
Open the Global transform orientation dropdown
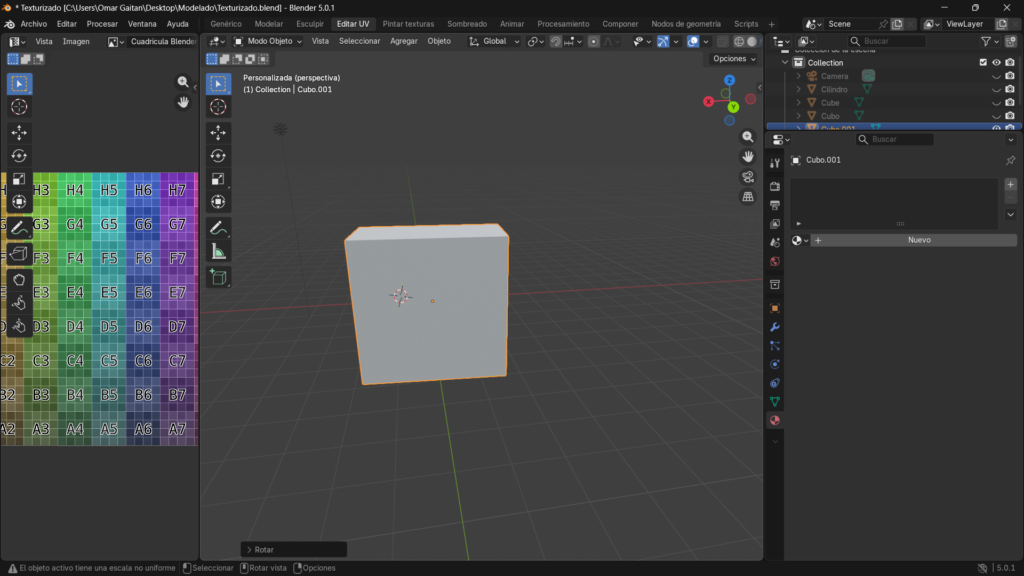click(495, 41)
